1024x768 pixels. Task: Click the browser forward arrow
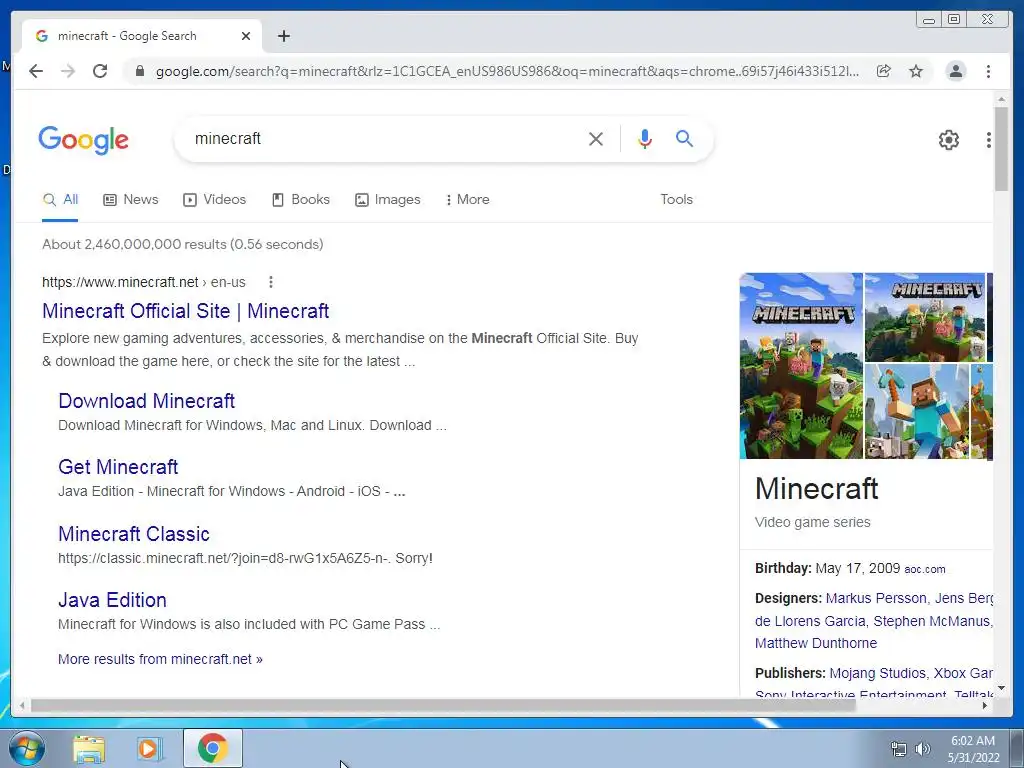68,71
